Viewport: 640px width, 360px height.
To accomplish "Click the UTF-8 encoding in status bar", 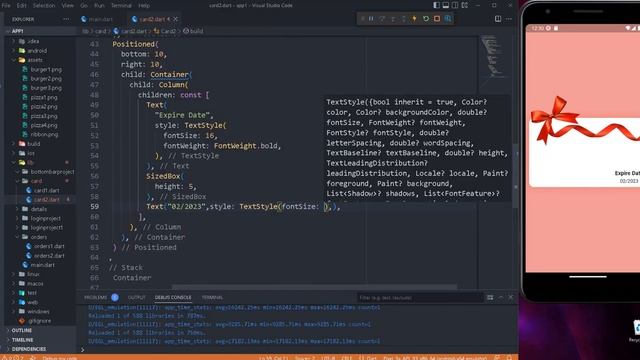I will (x=328, y=358).
